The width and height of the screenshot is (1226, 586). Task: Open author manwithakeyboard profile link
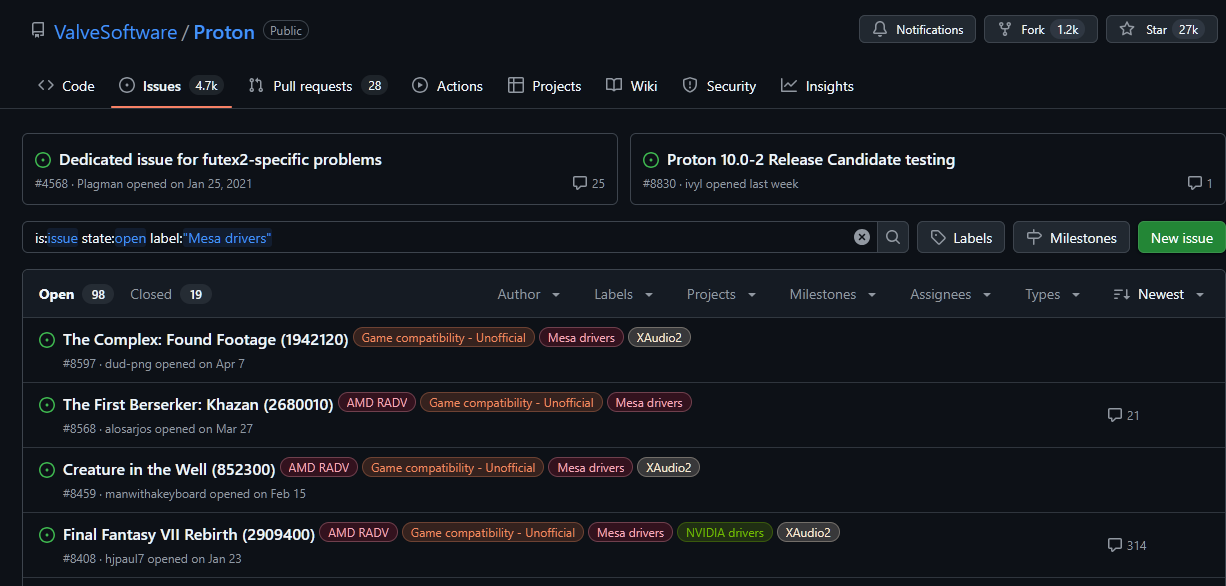(155, 494)
